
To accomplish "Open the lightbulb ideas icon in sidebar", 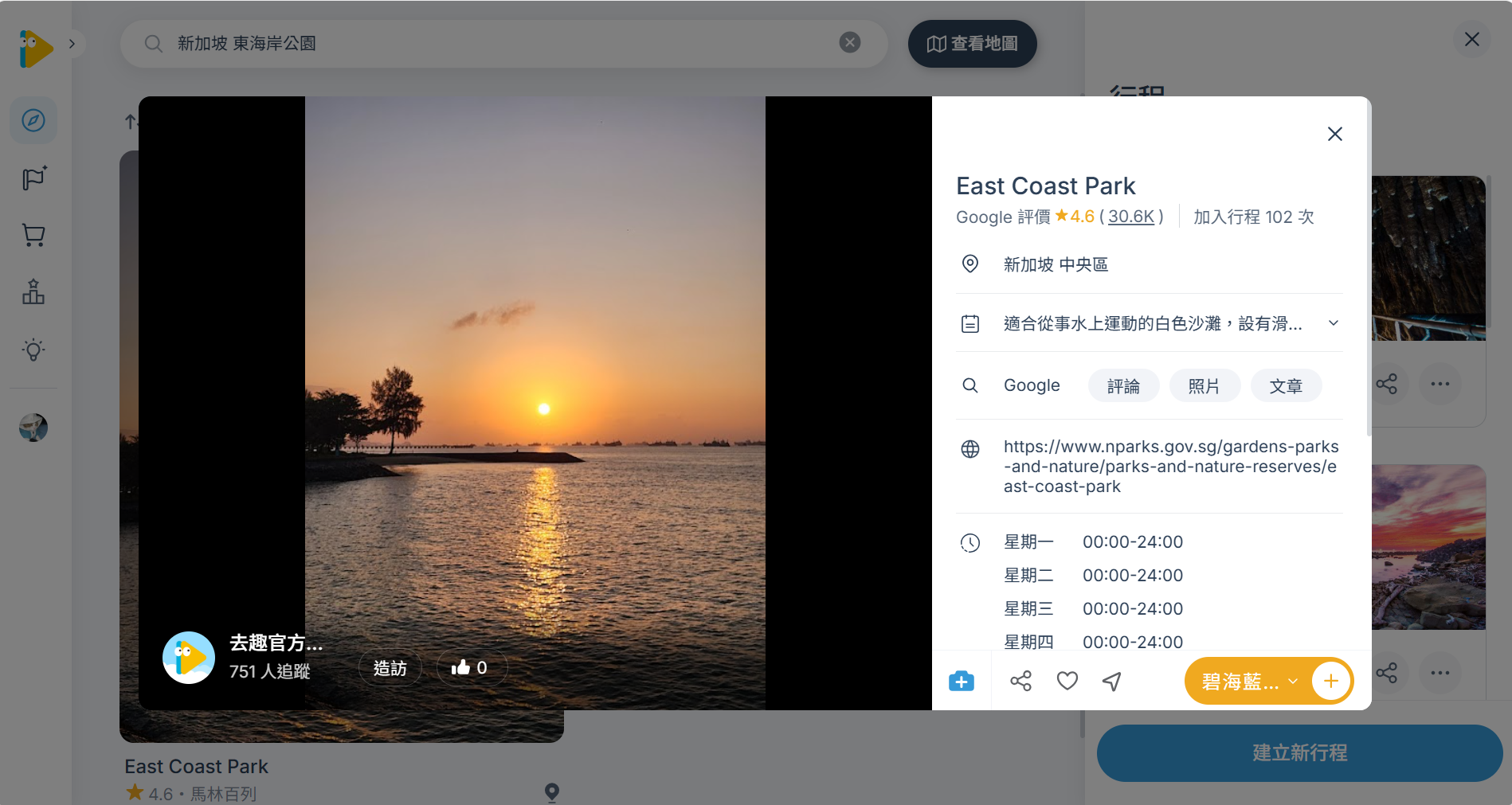I will pos(33,350).
